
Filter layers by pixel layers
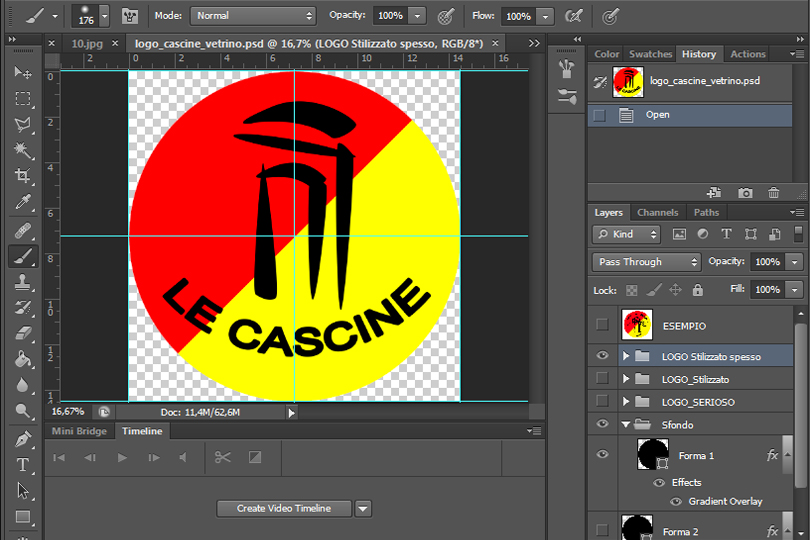[679, 234]
